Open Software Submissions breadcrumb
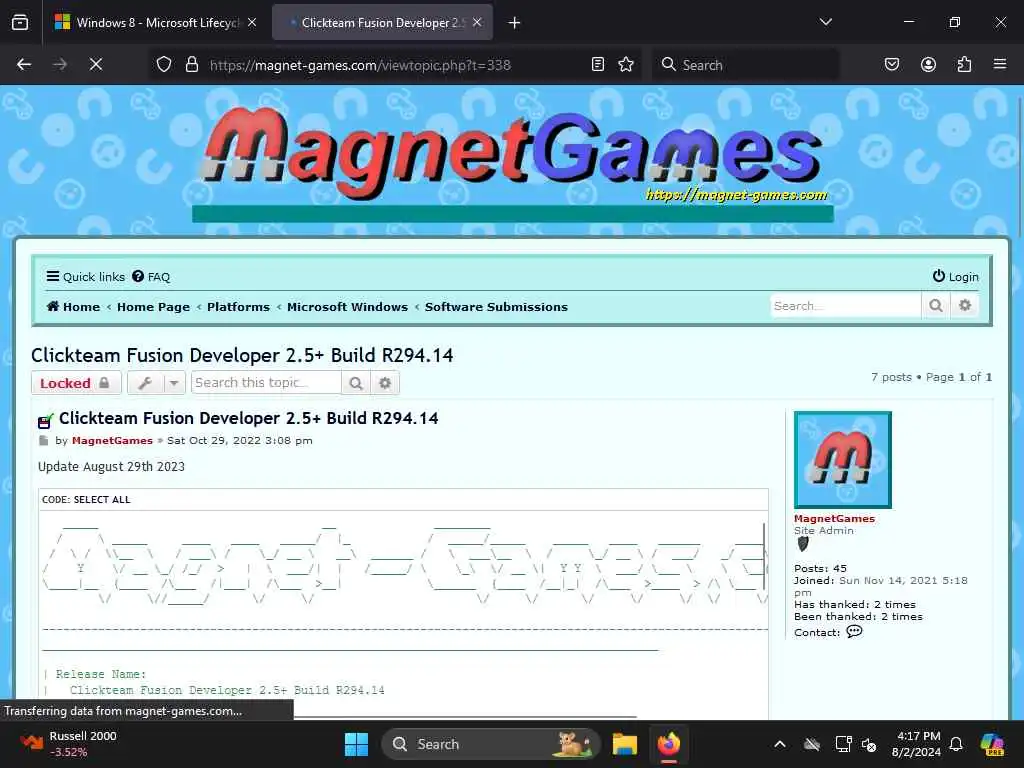 click(x=496, y=307)
